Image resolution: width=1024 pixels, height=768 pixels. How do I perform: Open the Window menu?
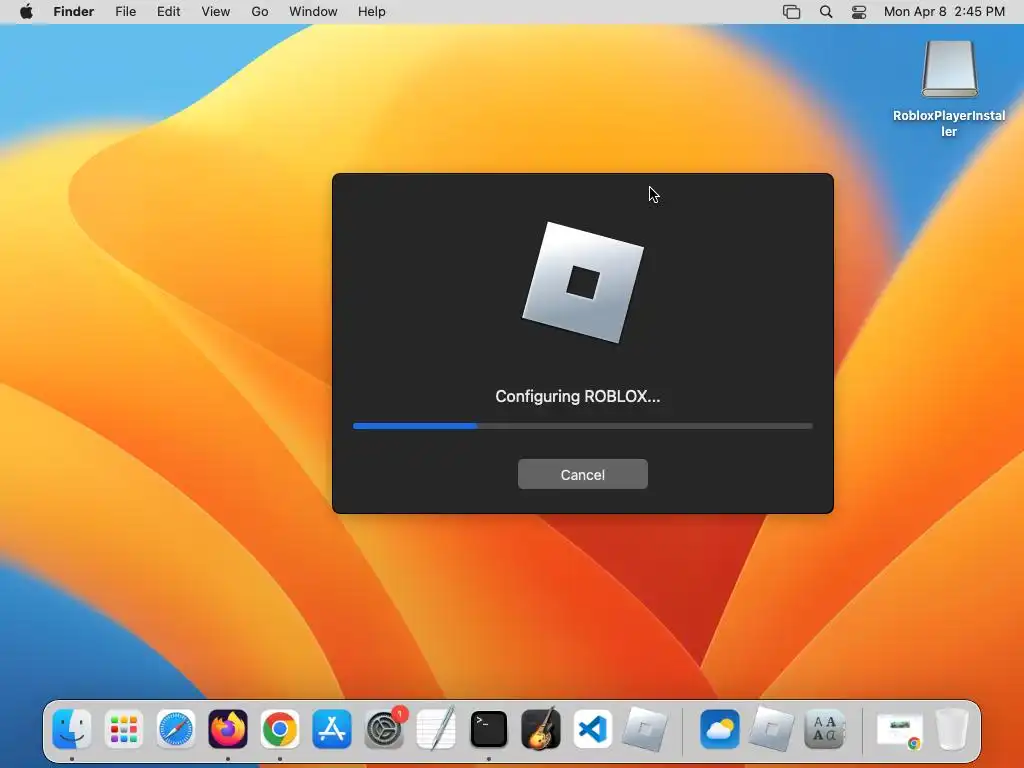pos(313,12)
